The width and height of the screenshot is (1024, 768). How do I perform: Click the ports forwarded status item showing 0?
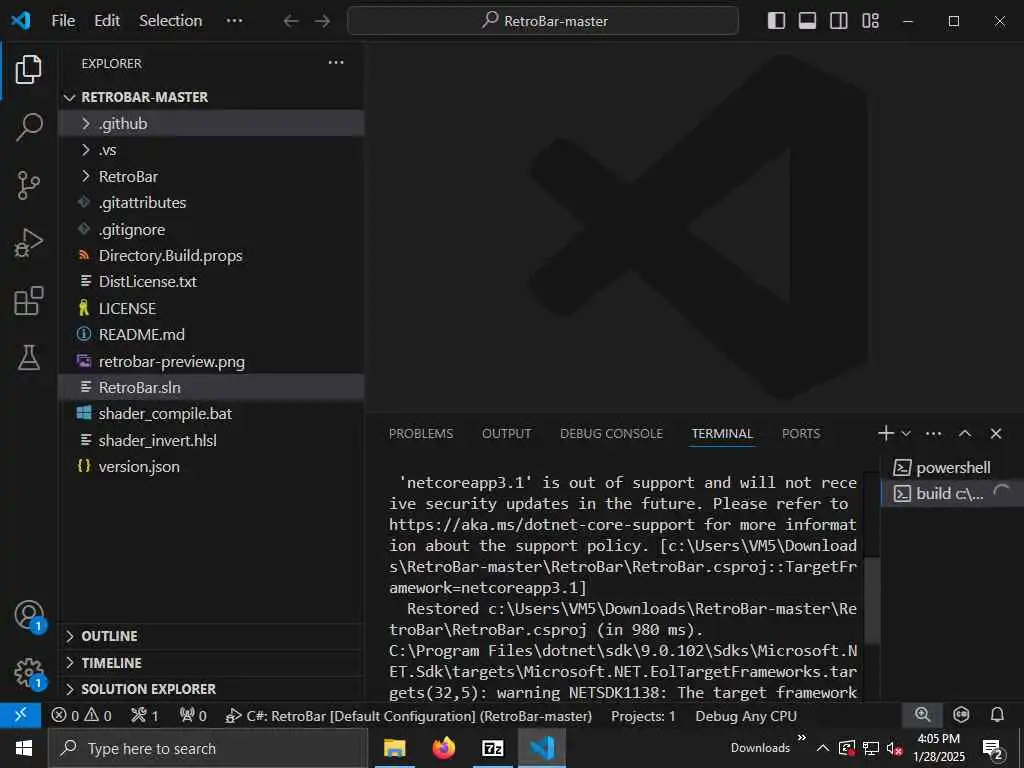(193, 716)
